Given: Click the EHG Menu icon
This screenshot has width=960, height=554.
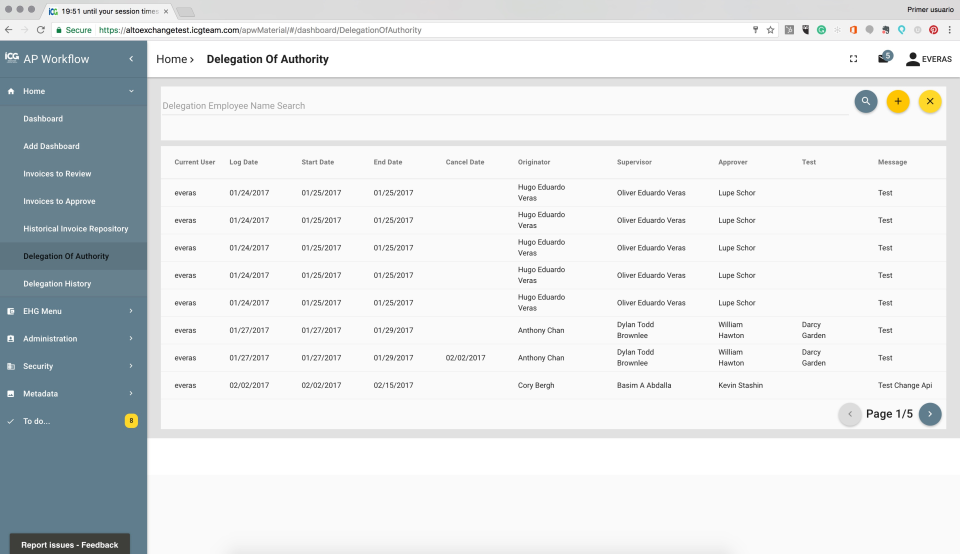Looking at the screenshot, I should (x=10, y=312).
